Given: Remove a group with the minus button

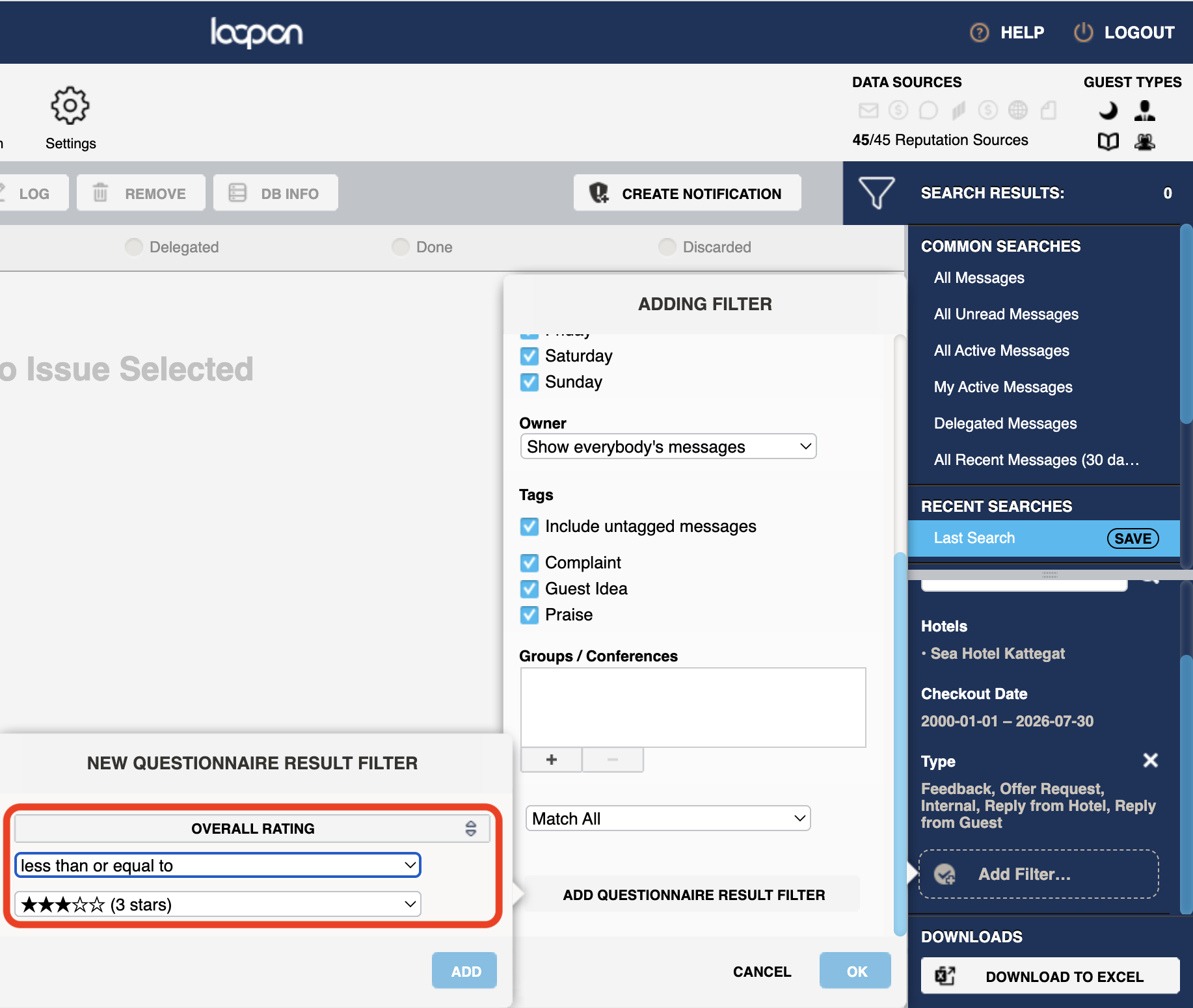Looking at the screenshot, I should coord(613,760).
